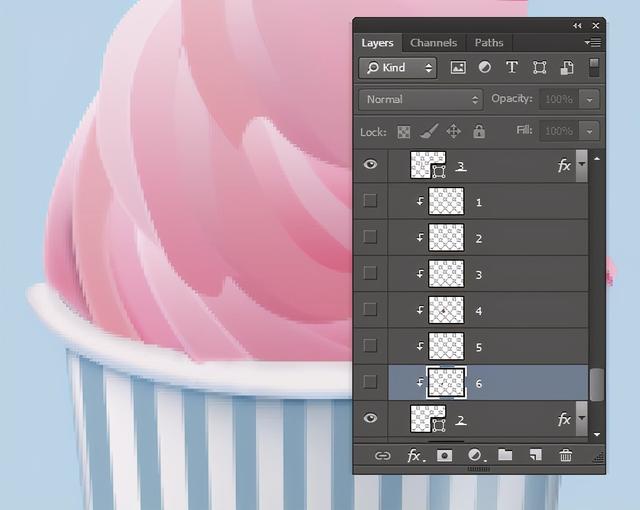640x510 pixels.
Task: Filter for smart objects
Action: pos(567,67)
